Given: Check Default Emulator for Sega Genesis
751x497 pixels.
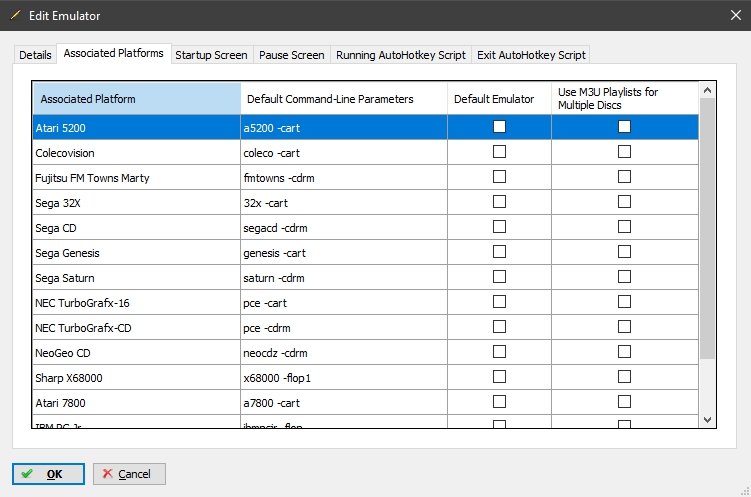Looking at the screenshot, I should [x=499, y=252].
